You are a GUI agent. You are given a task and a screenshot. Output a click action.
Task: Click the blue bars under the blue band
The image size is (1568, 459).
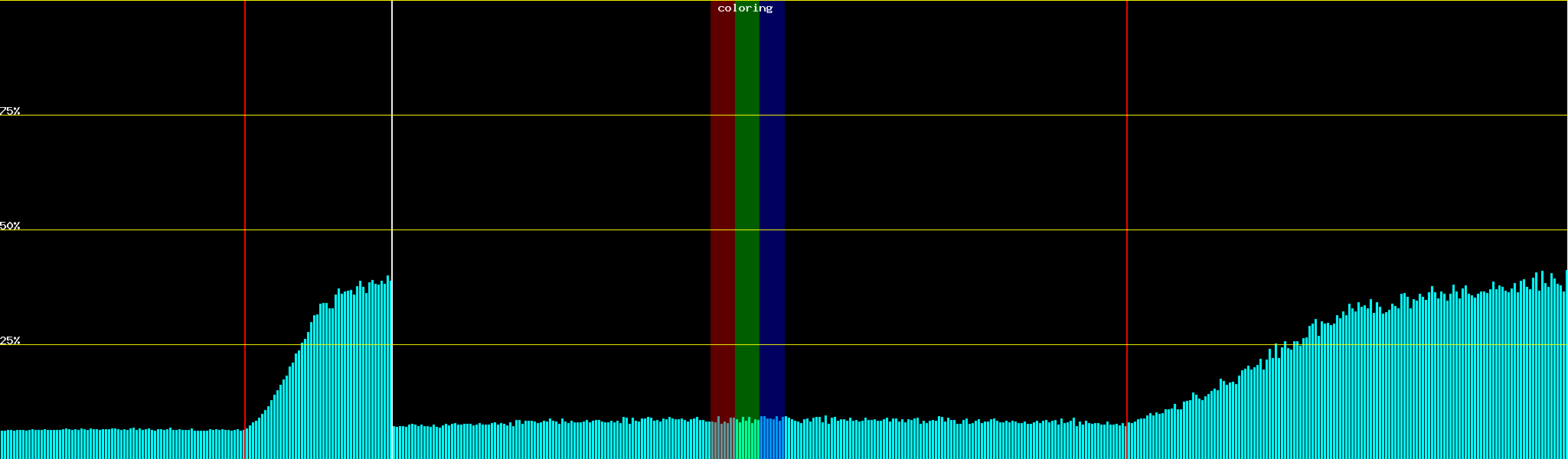tap(772, 440)
